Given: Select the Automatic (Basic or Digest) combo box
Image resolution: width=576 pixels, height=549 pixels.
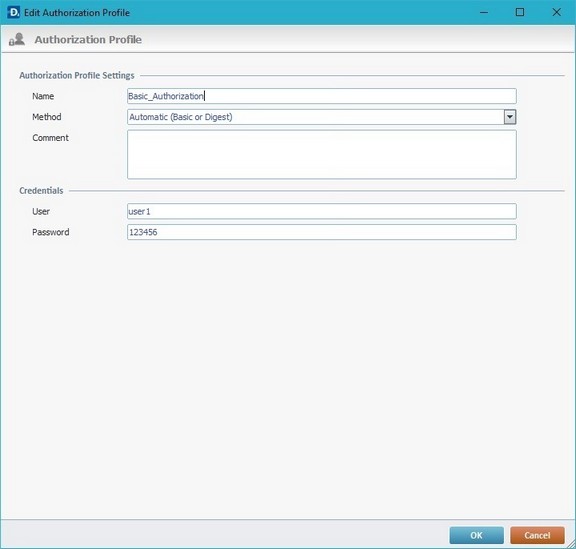Looking at the screenshot, I should 321,117.
